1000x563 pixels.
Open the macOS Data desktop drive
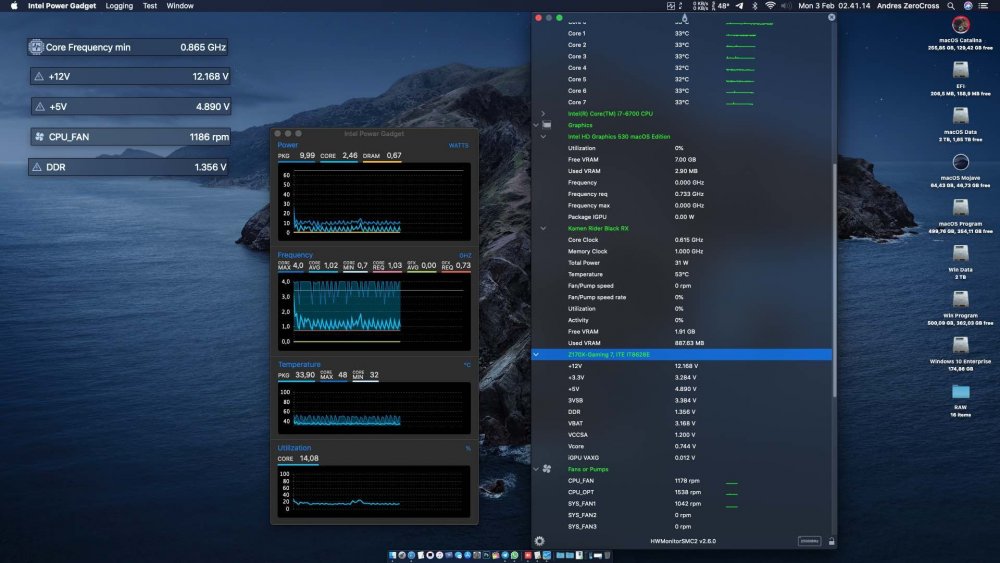[960, 116]
